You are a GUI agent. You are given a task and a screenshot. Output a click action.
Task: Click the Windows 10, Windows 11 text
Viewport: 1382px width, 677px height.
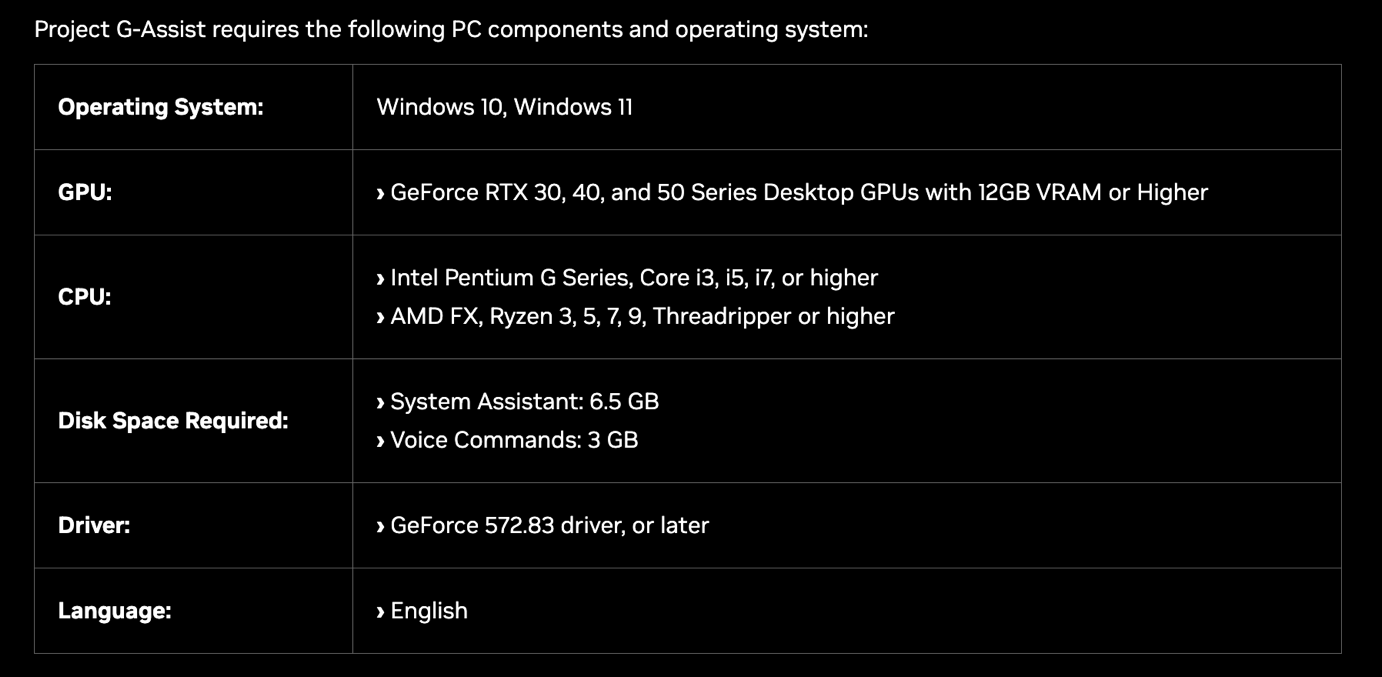pyautogui.click(x=504, y=107)
